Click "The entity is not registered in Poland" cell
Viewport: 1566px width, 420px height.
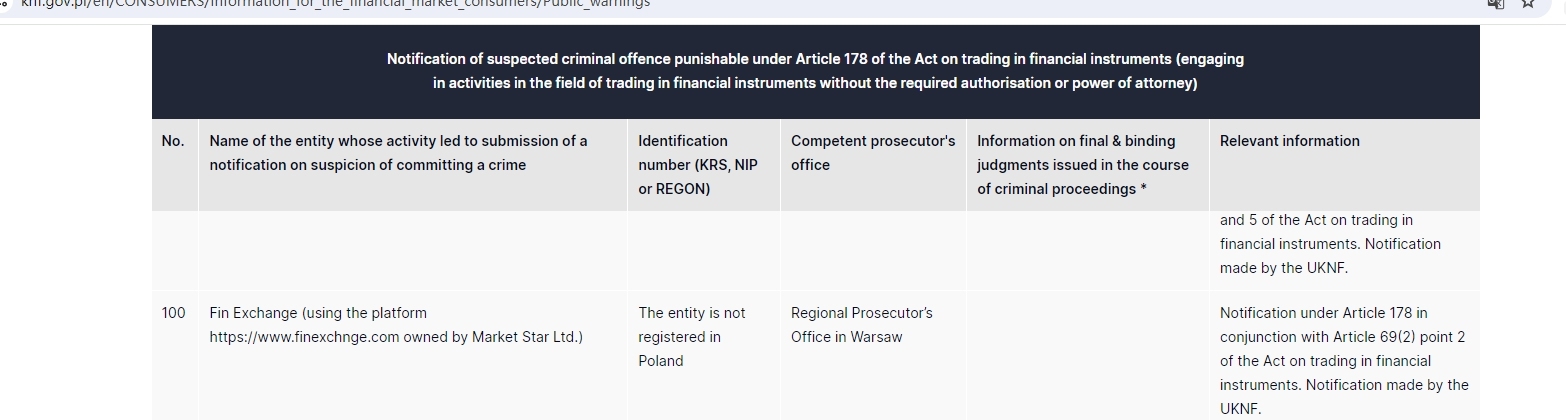pyautogui.click(x=692, y=337)
